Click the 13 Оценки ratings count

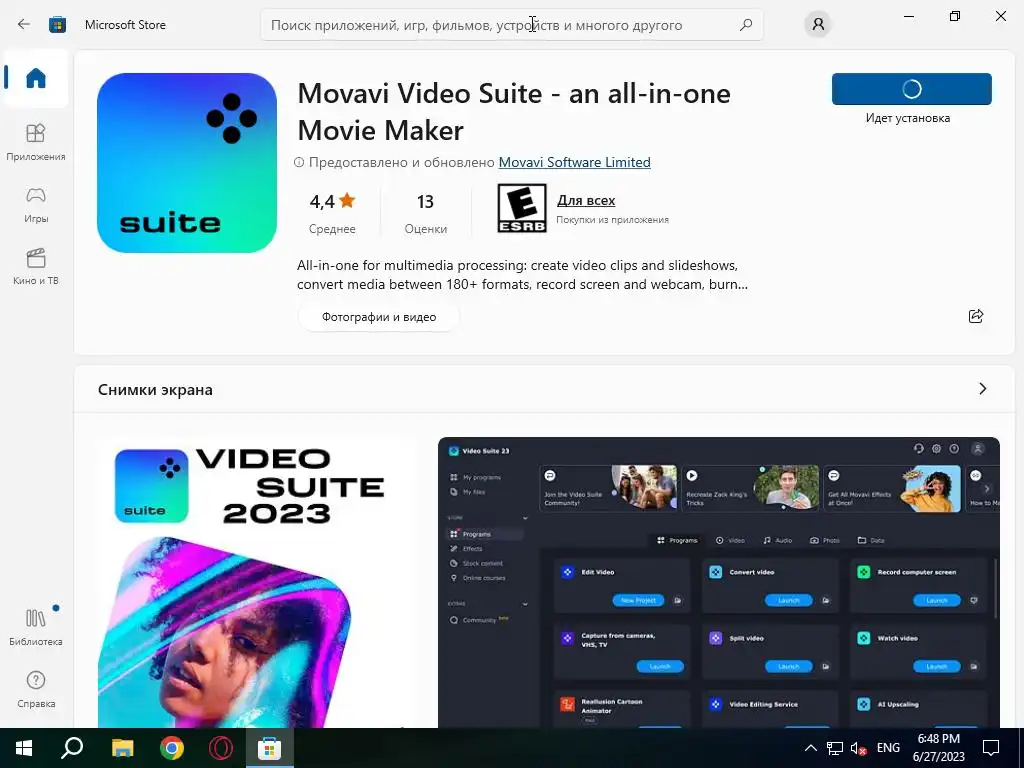pyautogui.click(x=425, y=212)
